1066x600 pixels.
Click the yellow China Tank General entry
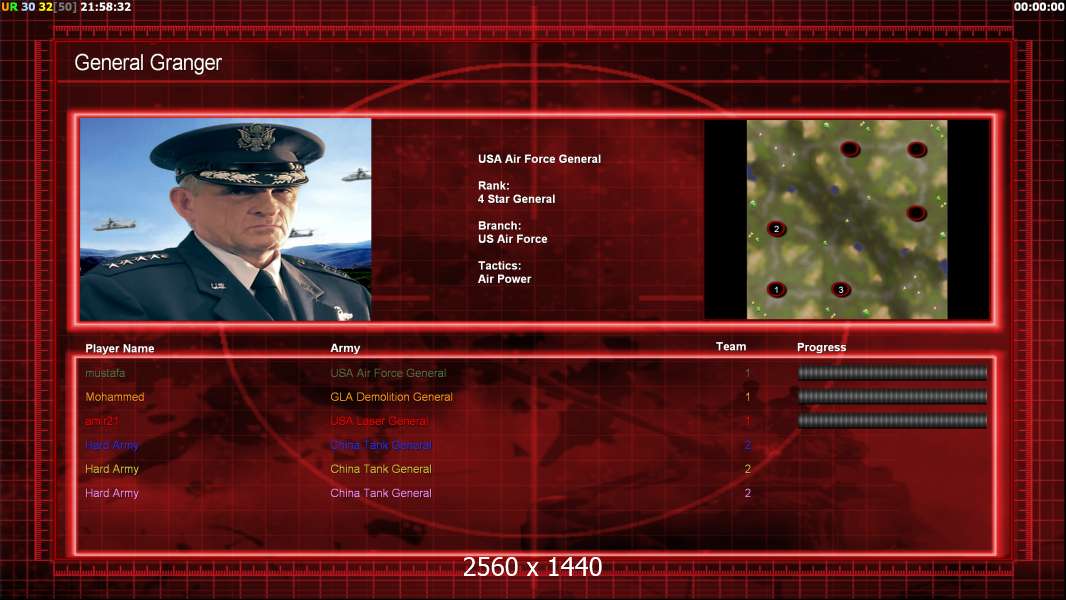(x=381, y=469)
